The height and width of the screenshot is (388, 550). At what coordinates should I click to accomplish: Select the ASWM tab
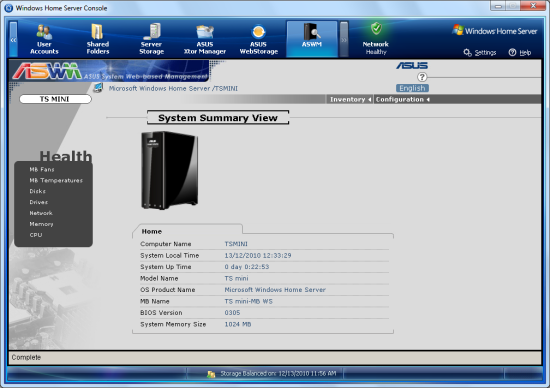312,39
